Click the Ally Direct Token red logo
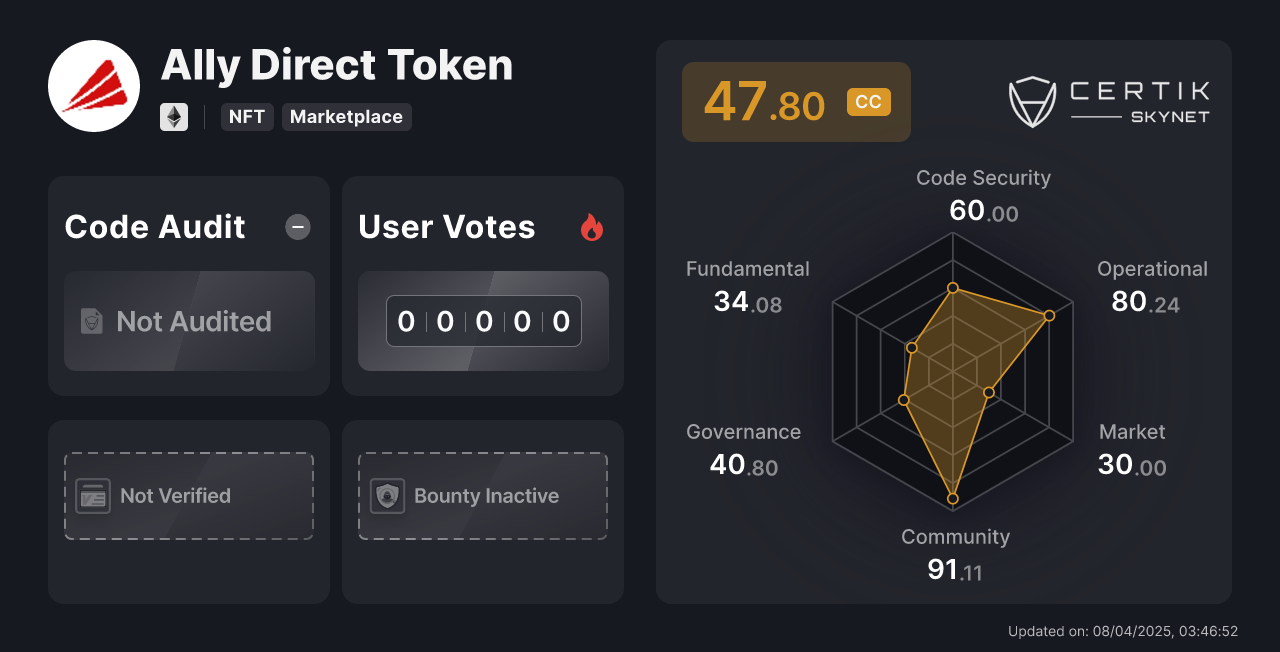1280x652 pixels. click(x=94, y=86)
